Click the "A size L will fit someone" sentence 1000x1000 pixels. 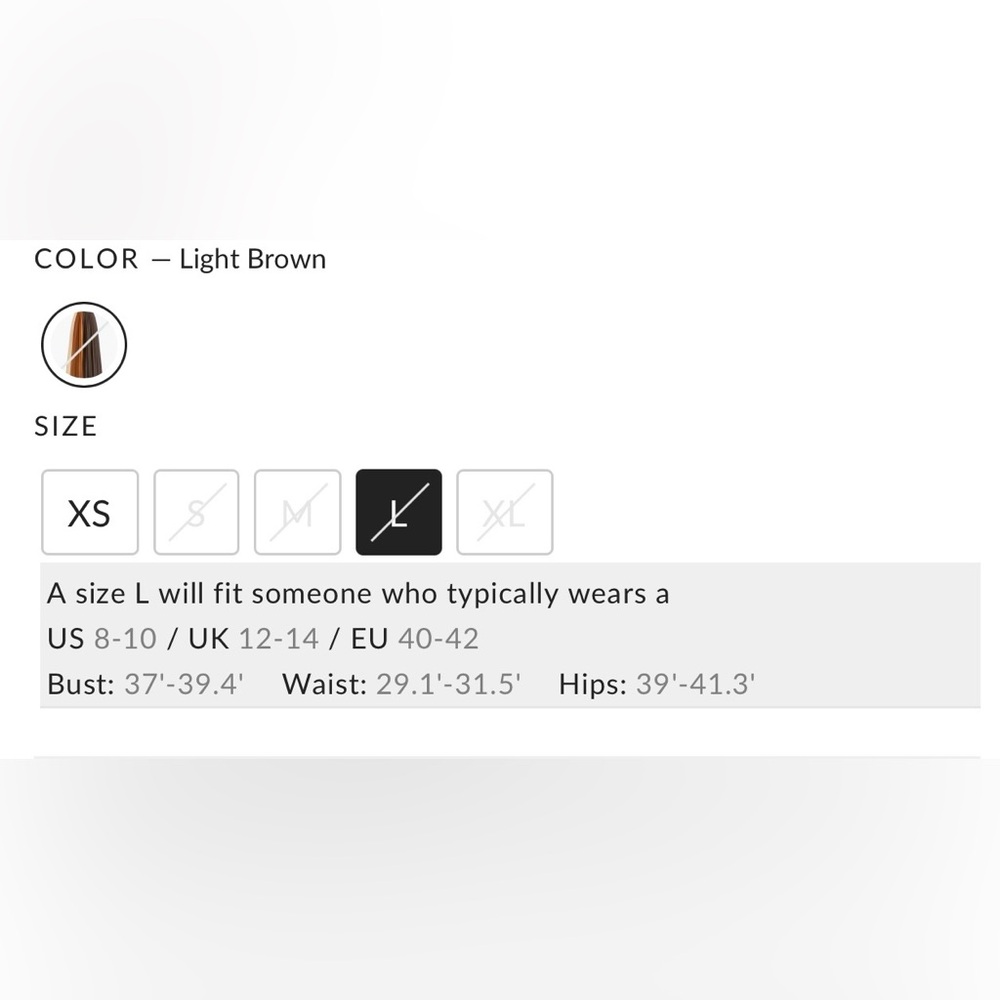(358, 594)
